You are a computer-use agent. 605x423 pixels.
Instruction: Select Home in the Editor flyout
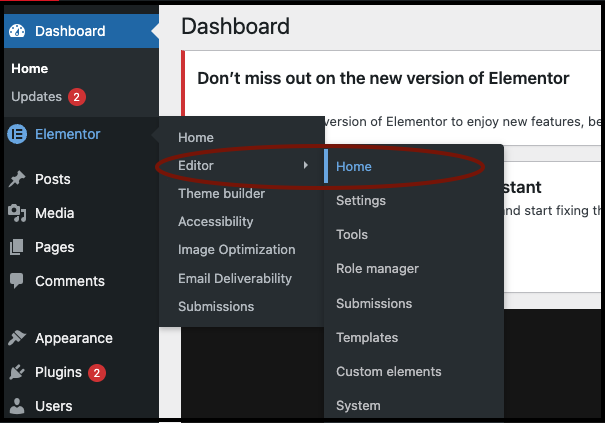click(x=354, y=166)
